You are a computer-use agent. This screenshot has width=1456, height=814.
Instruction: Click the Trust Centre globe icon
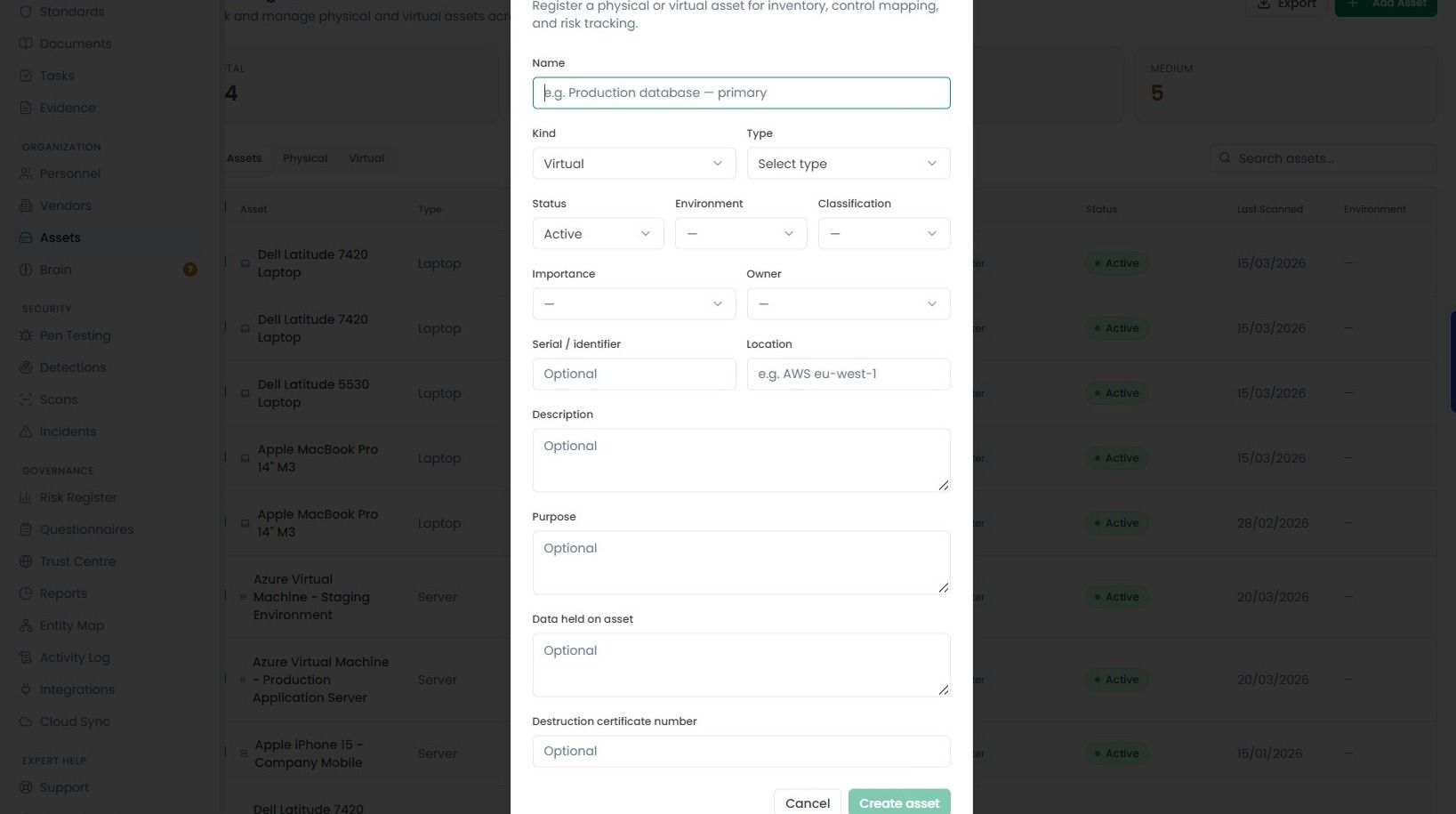click(26, 561)
